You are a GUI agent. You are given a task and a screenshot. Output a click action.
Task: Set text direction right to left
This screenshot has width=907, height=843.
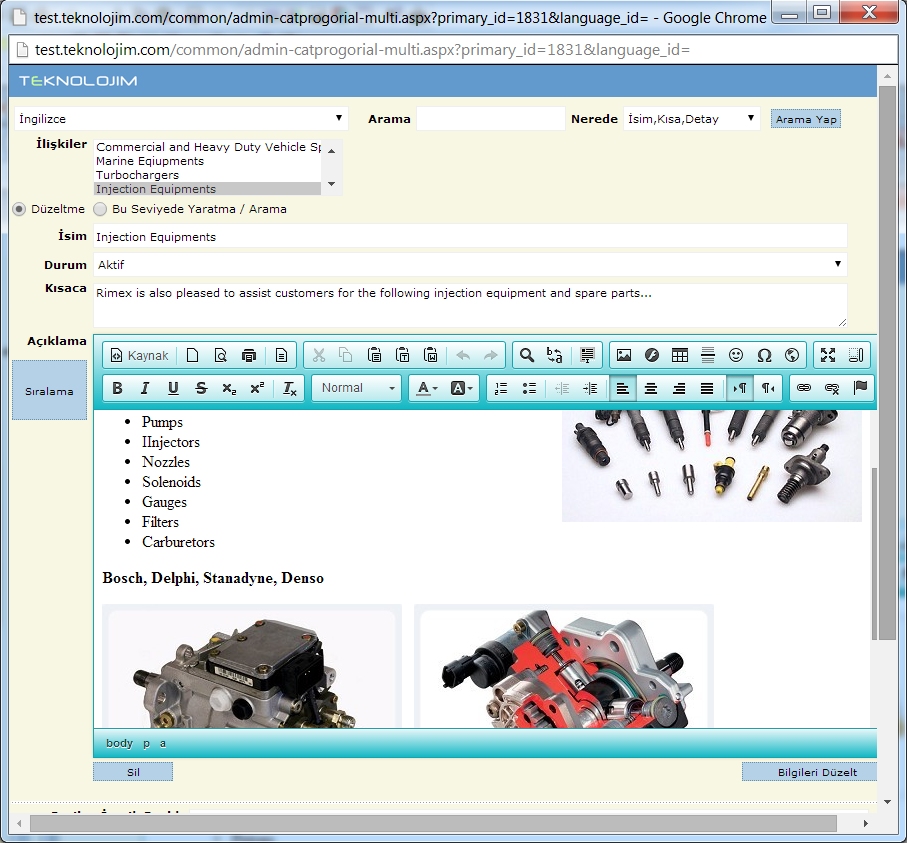[768, 388]
